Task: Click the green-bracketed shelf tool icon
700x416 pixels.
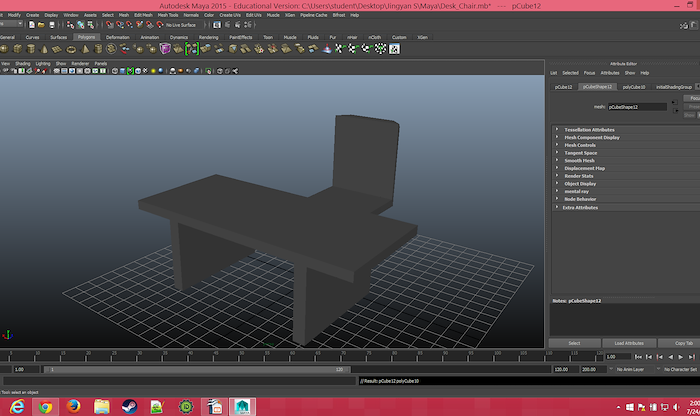Action: click(x=192, y=48)
